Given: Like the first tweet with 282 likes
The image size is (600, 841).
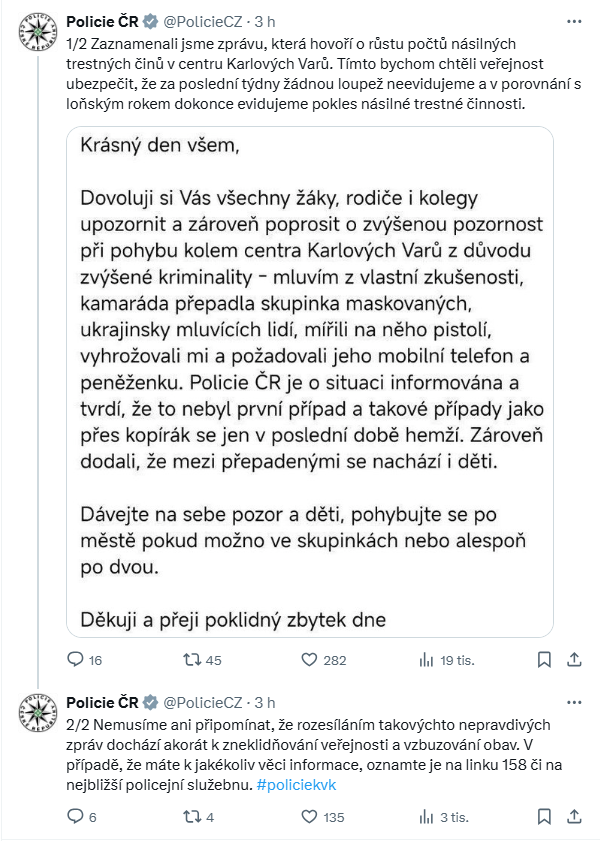Looking at the screenshot, I should tap(310, 660).
